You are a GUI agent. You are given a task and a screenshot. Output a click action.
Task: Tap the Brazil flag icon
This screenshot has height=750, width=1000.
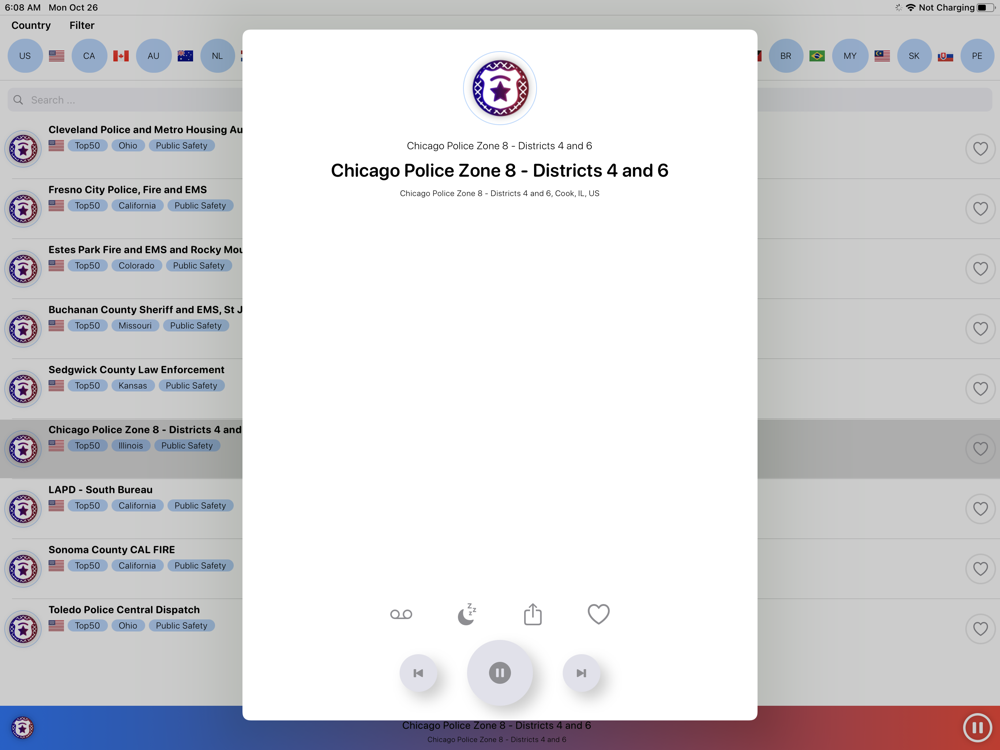pos(817,56)
